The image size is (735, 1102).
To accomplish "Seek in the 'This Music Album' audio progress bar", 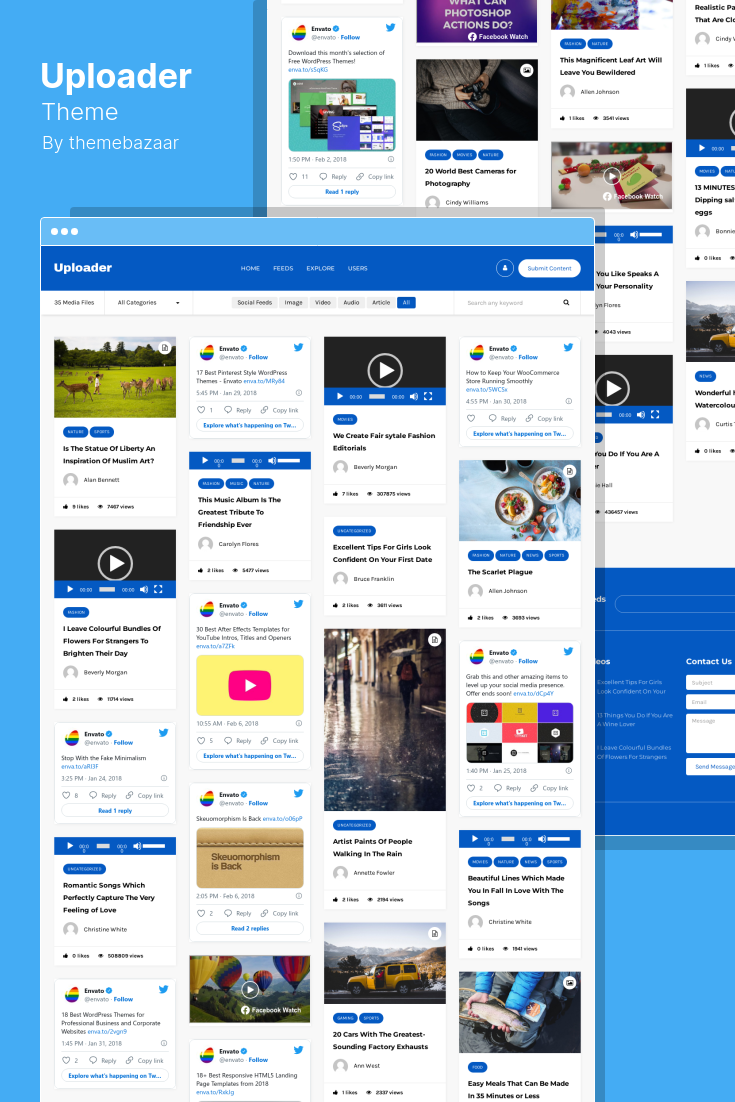I will 238,461.
